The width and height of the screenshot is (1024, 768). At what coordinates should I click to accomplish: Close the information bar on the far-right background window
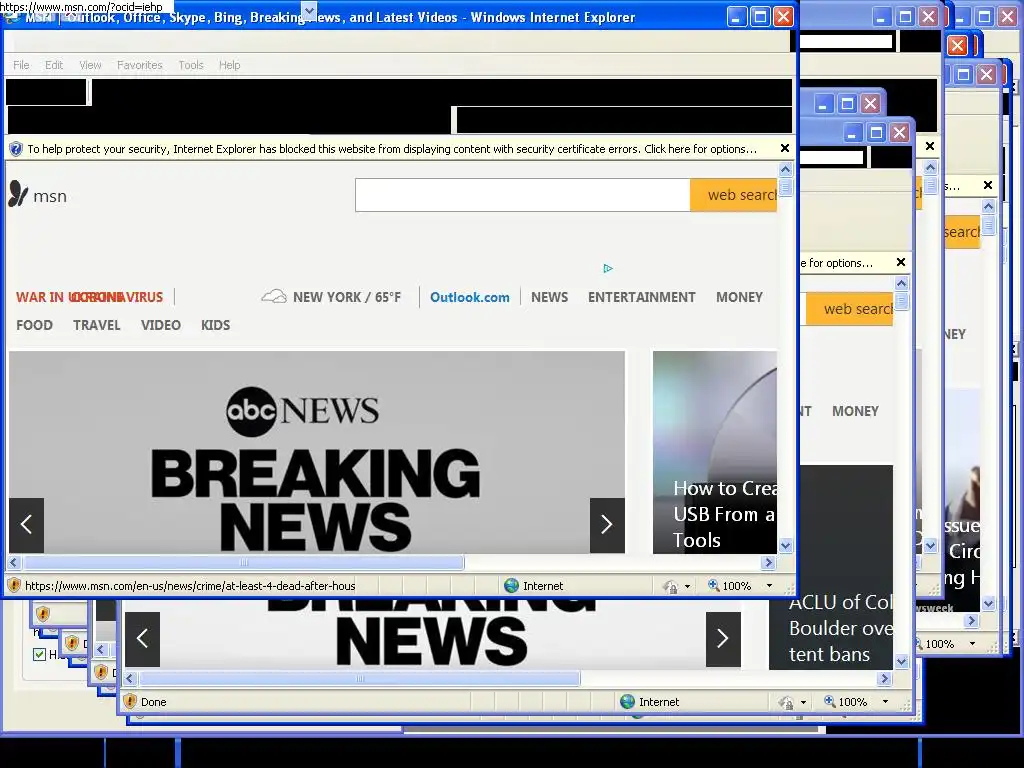click(x=988, y=185)
